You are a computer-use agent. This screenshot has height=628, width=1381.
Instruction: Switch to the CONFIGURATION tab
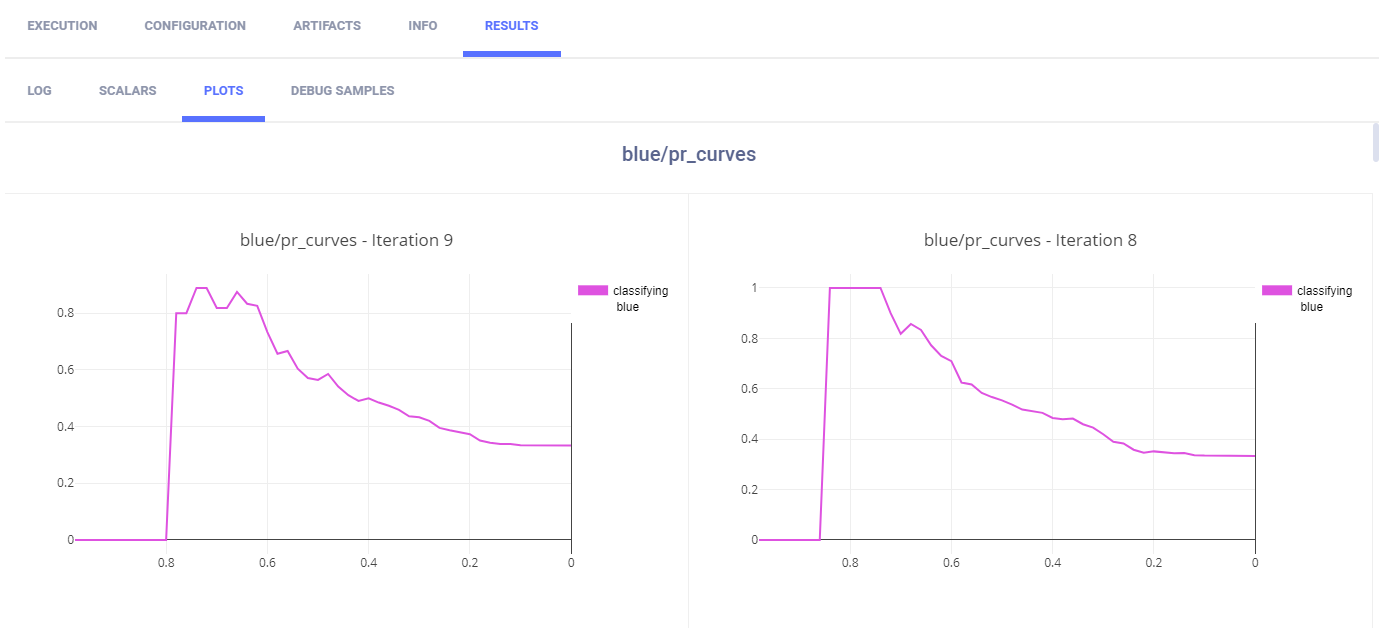(x=195, y=26)
